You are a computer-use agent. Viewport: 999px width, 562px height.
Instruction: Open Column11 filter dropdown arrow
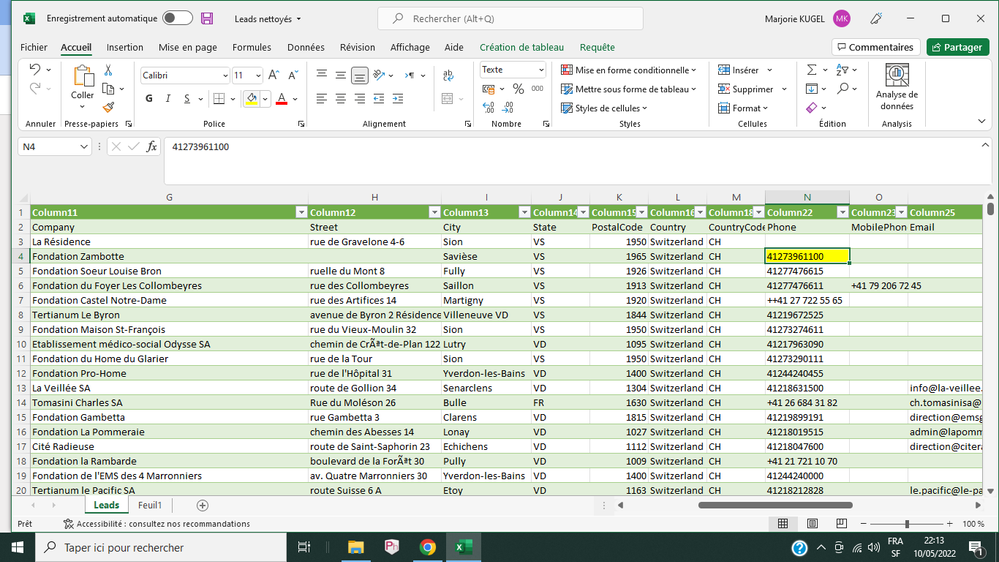tap(301, 212)
